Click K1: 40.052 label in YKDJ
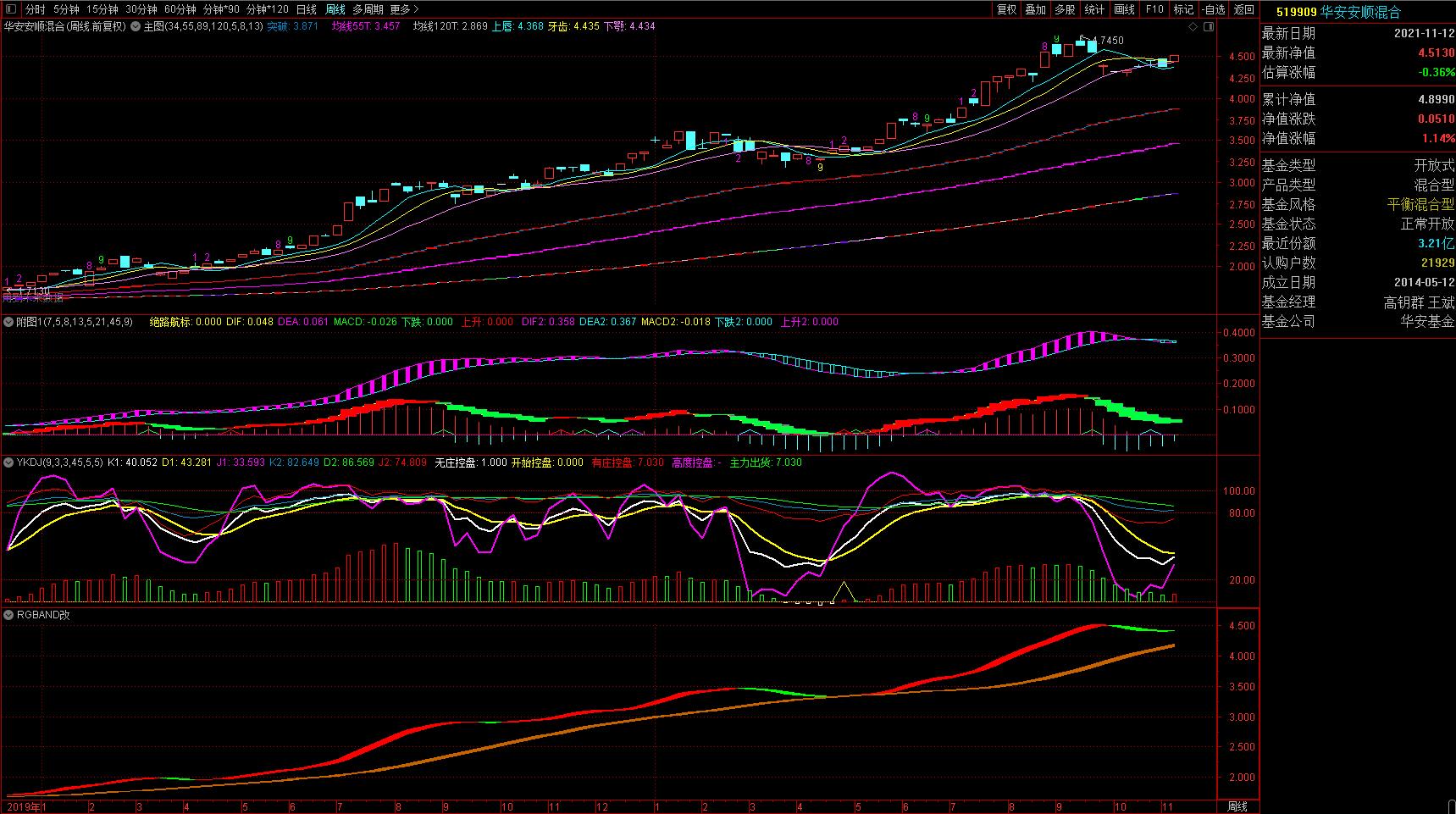This screenshot has width=1456, height=814. point(133,462)
